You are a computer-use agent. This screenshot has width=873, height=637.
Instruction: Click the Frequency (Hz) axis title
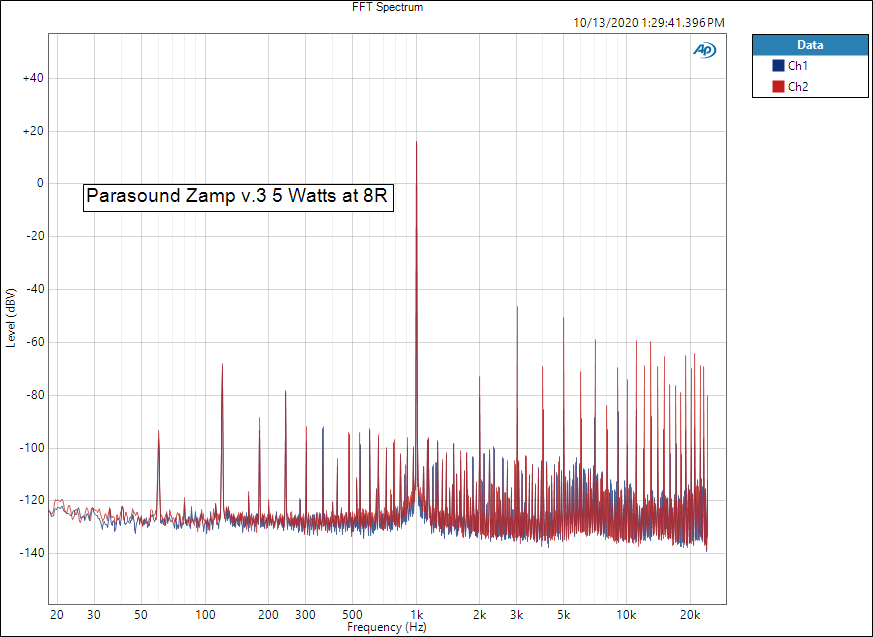click(386, 627)
